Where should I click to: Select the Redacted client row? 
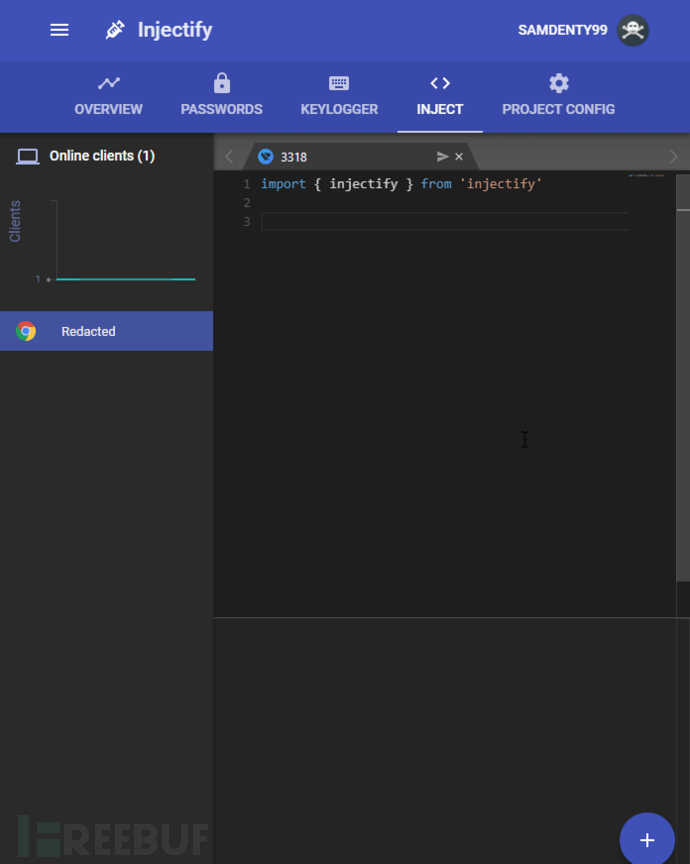(106, 331)
